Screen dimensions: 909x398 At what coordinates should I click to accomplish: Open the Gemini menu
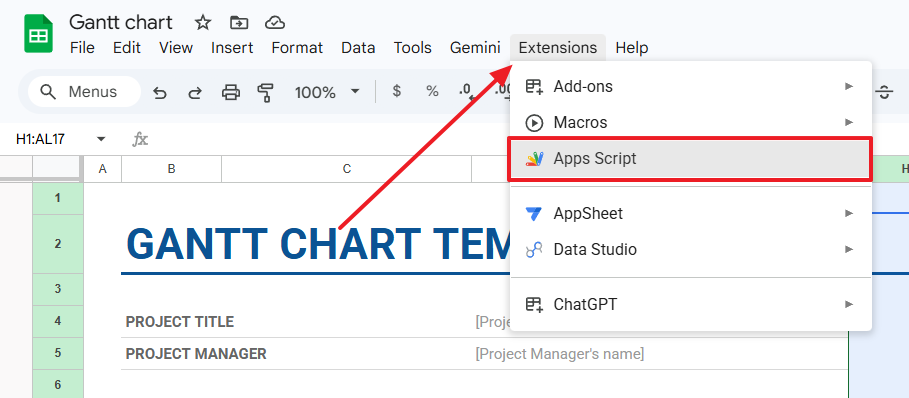475,48
